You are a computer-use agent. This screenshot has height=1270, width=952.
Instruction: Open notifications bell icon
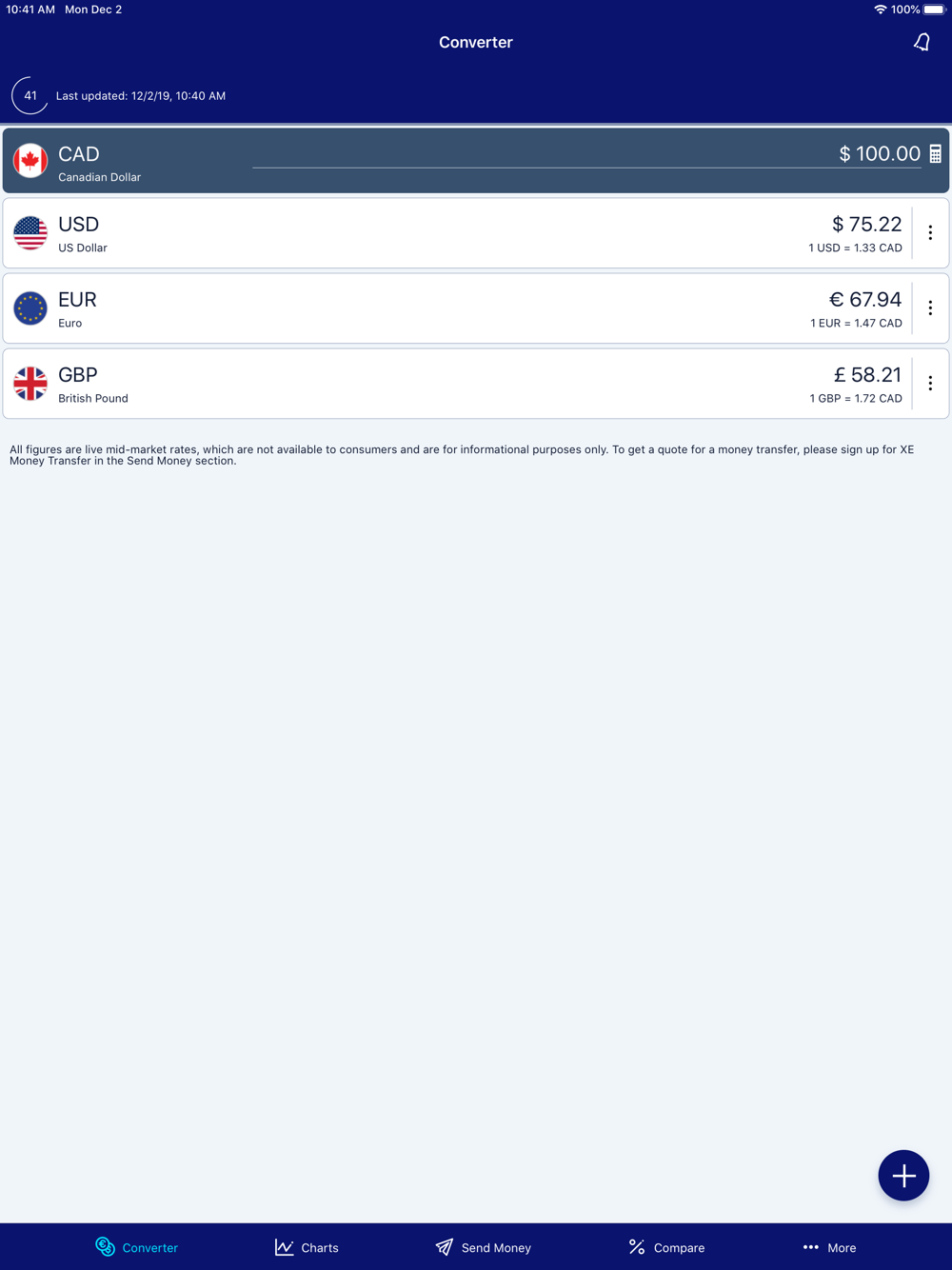[x=922, y=42]
